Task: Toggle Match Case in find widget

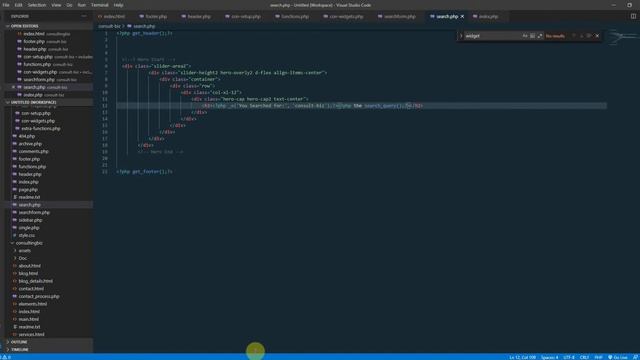Action: point(525,36)
